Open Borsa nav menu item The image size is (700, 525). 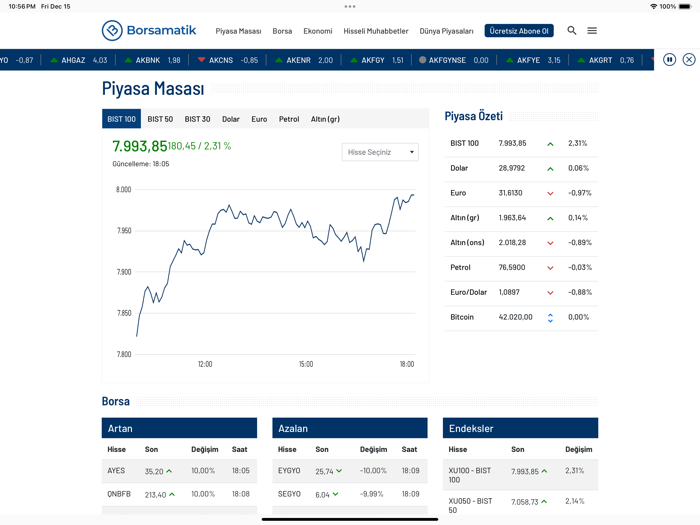pyautogui.click(x=282, y=31)
